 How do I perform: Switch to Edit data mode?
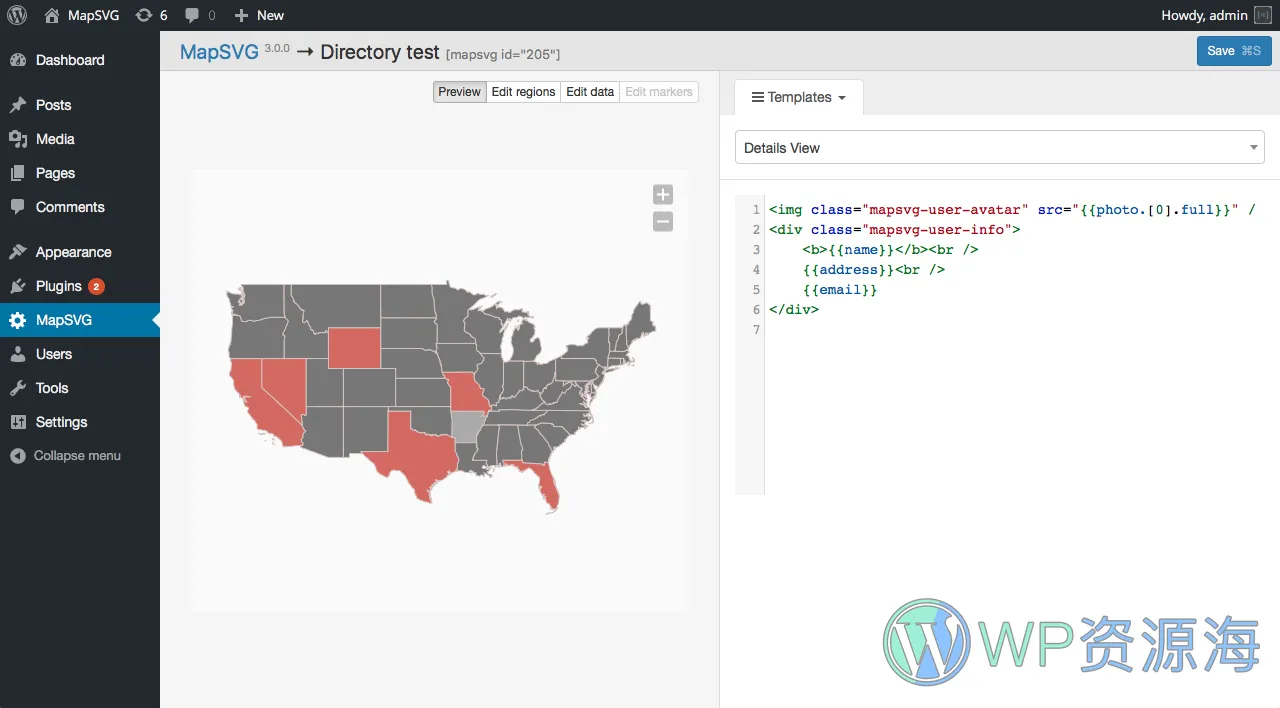(590, 92)
